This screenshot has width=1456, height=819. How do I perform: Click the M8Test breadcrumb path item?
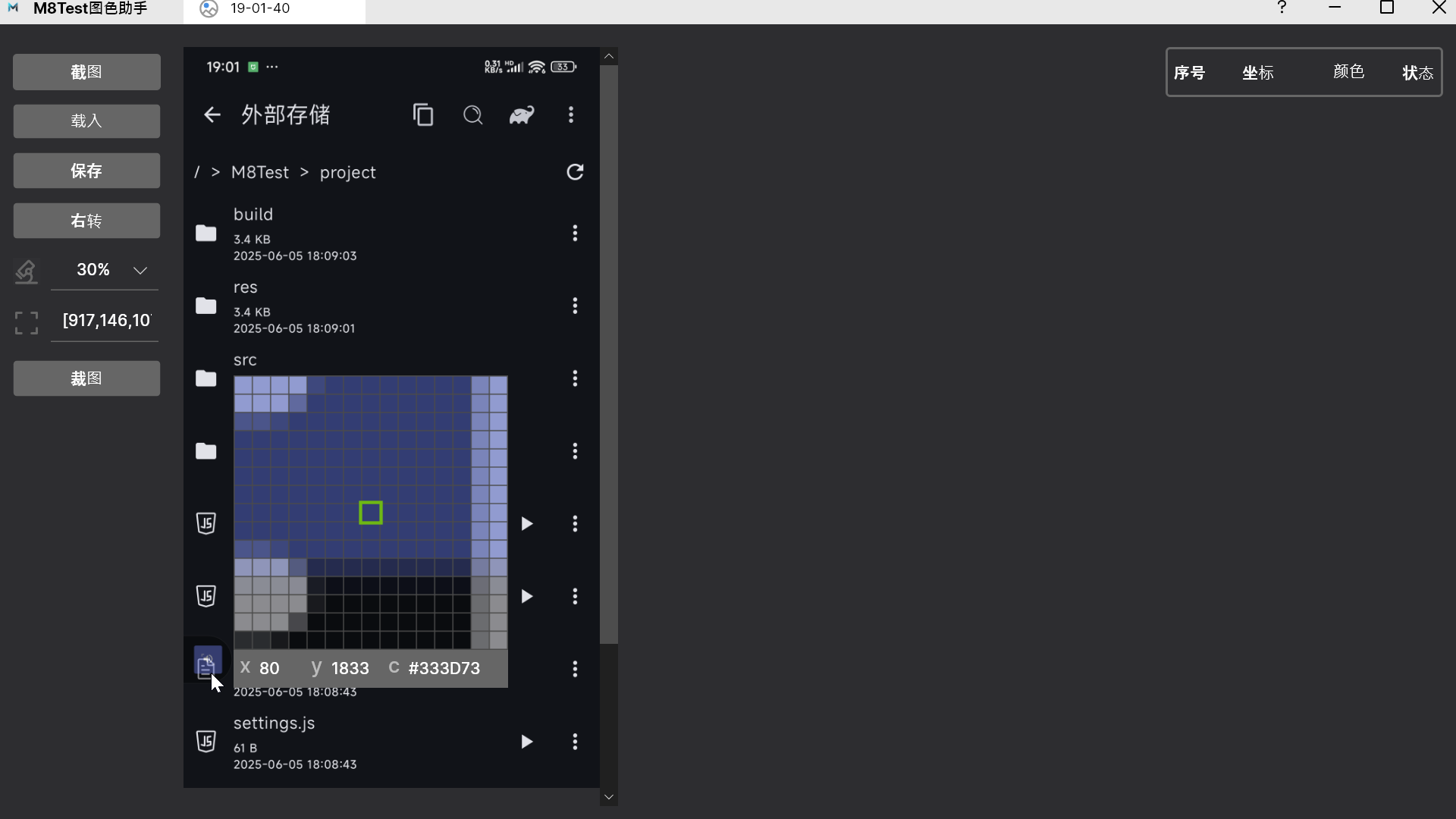pyautogui.click(x=259, y=173)
